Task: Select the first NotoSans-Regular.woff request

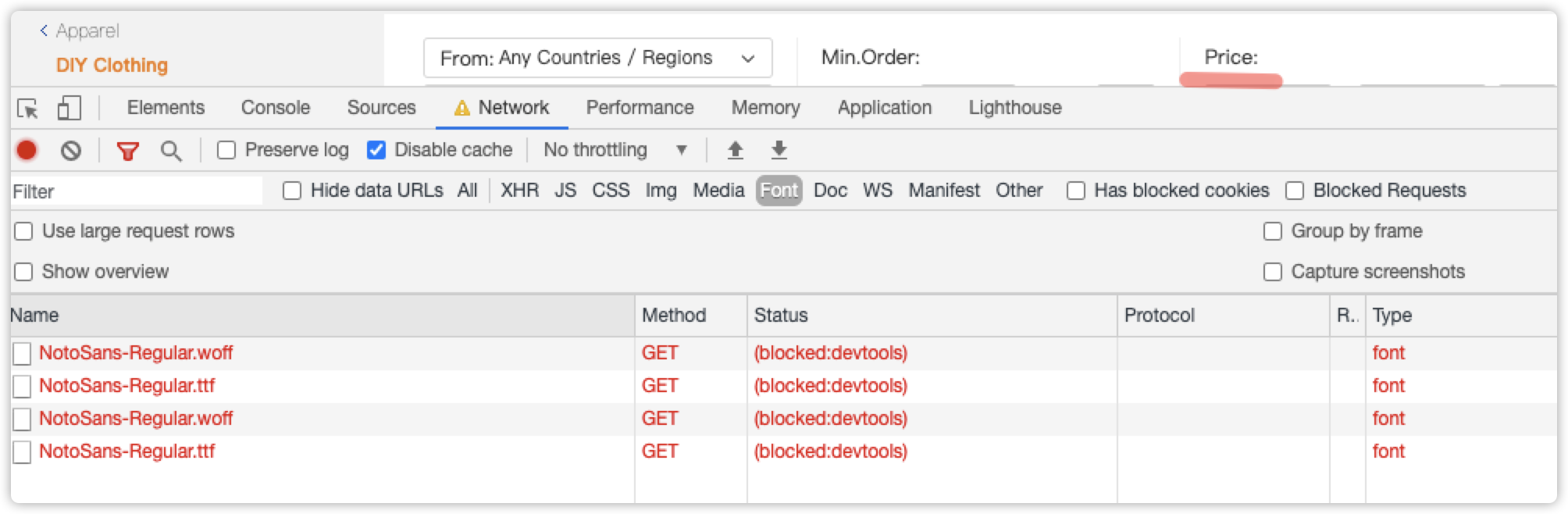Action: [x=136, y=353]
